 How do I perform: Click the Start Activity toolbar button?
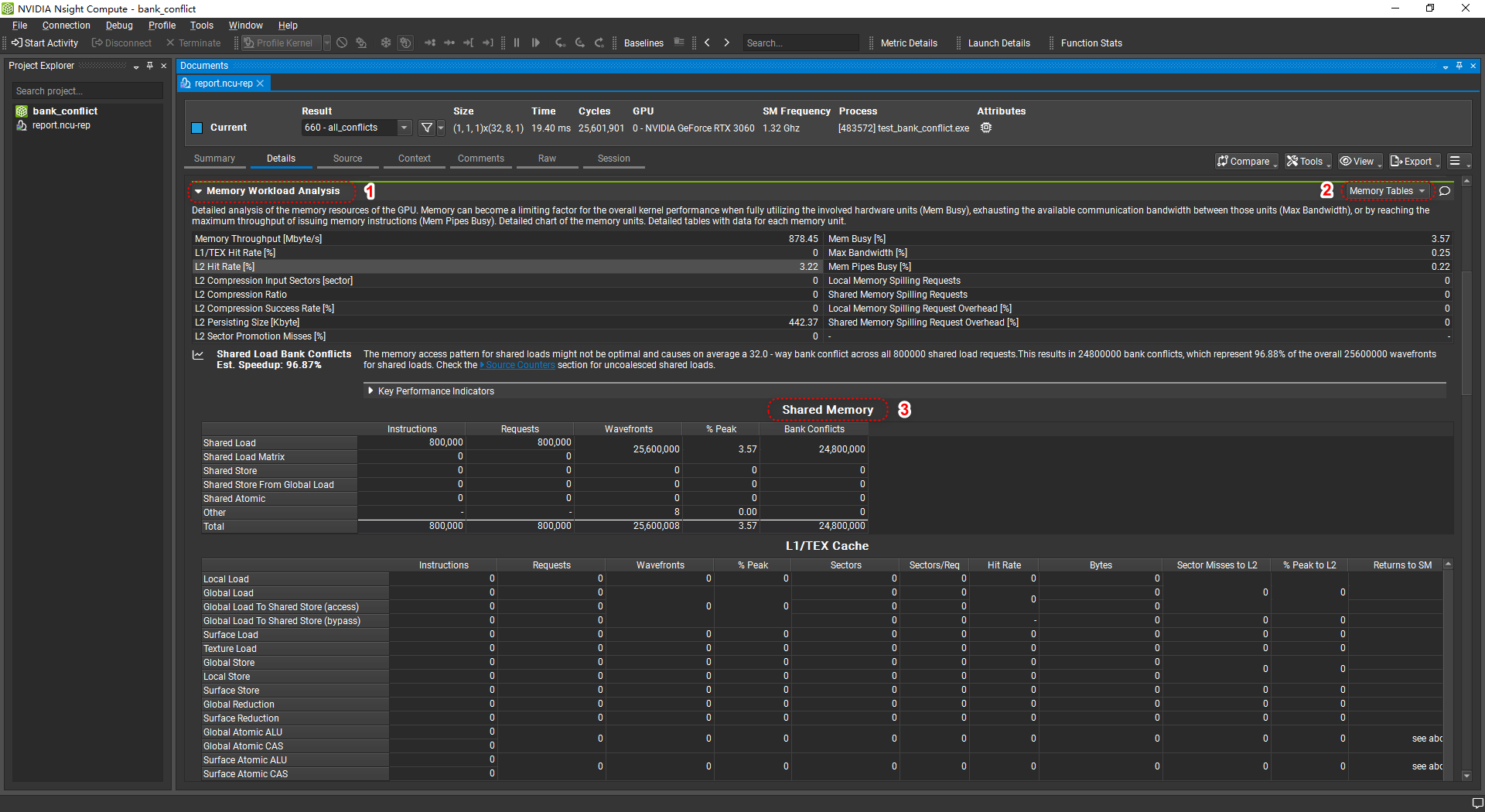click(45, 43)
